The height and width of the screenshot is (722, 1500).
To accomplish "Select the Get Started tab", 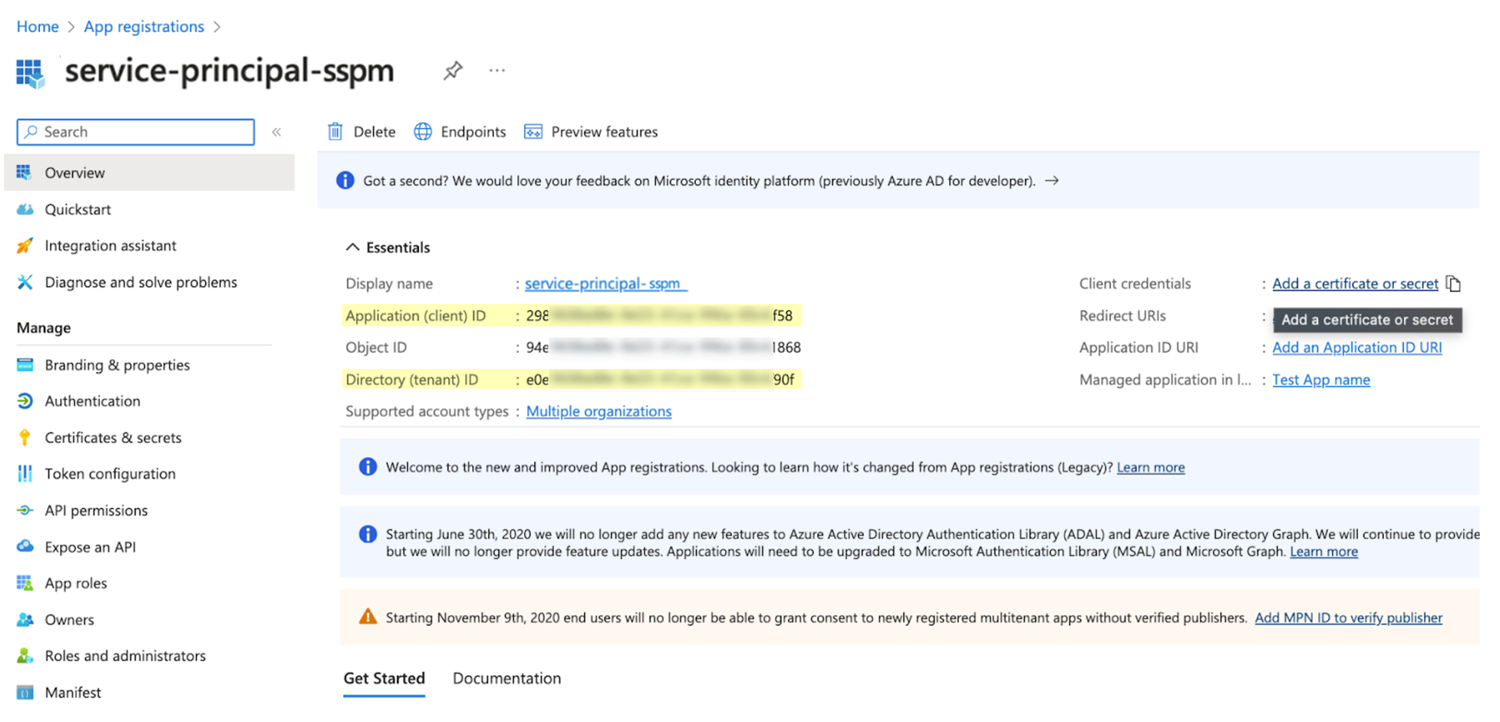I will [384, 678].
